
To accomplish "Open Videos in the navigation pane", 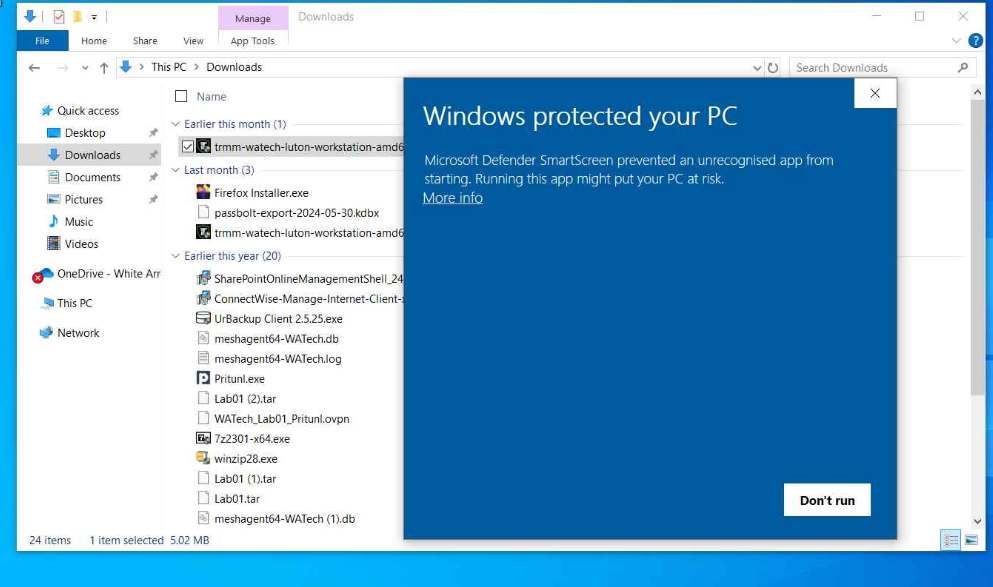I will (x=81, y=244).
